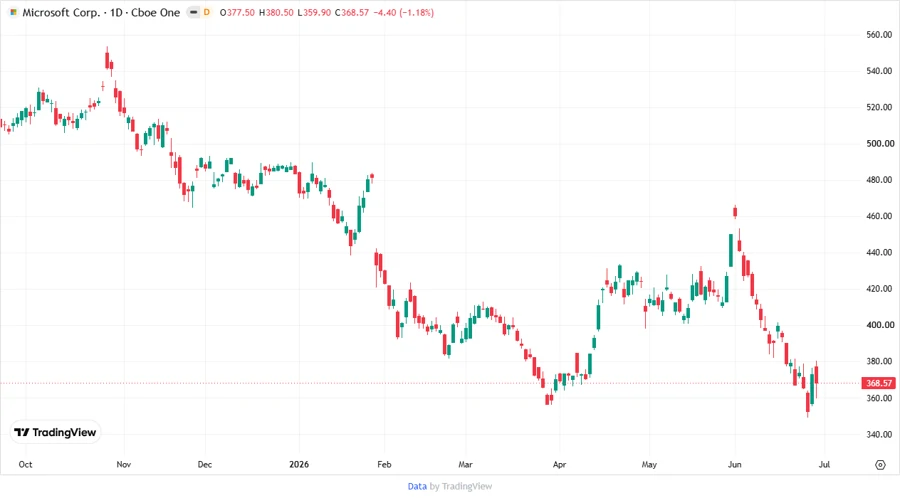
Task: Click the 460.00 price axis label
Action: [x=879, y=216]
